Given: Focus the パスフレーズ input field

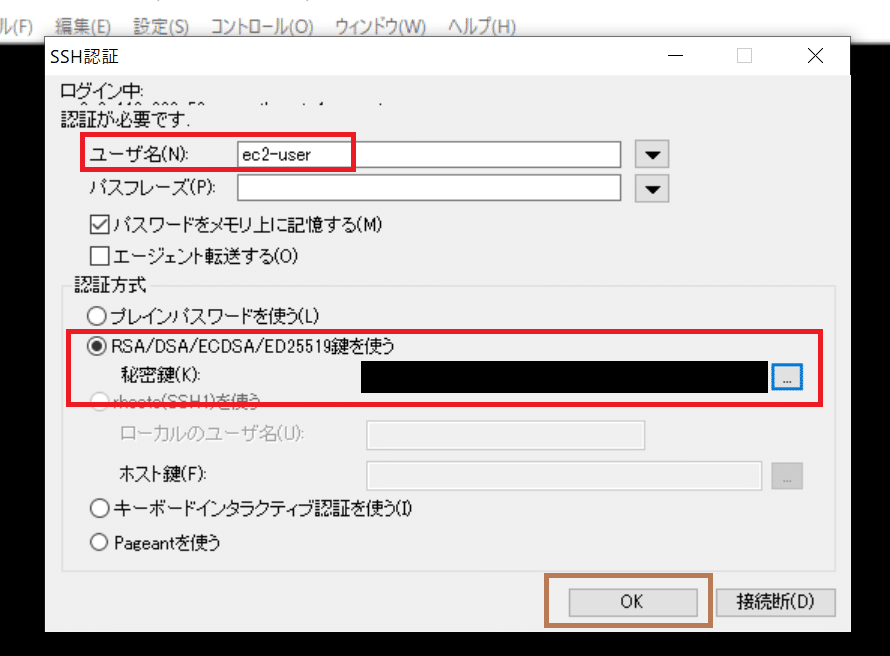Looking at the screenshot, I should 428,188.
